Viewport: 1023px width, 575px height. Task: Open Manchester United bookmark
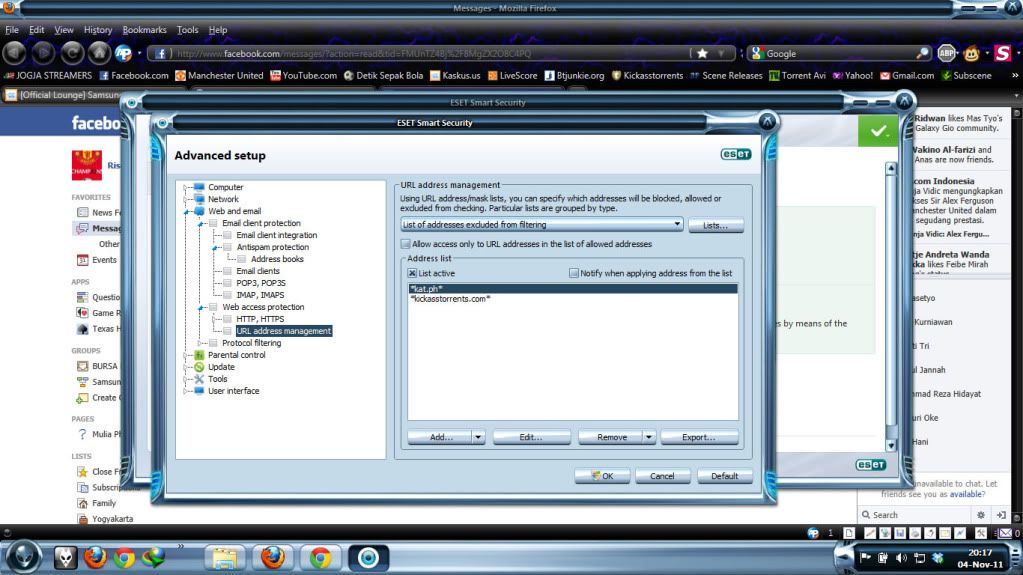pos(219,76)
